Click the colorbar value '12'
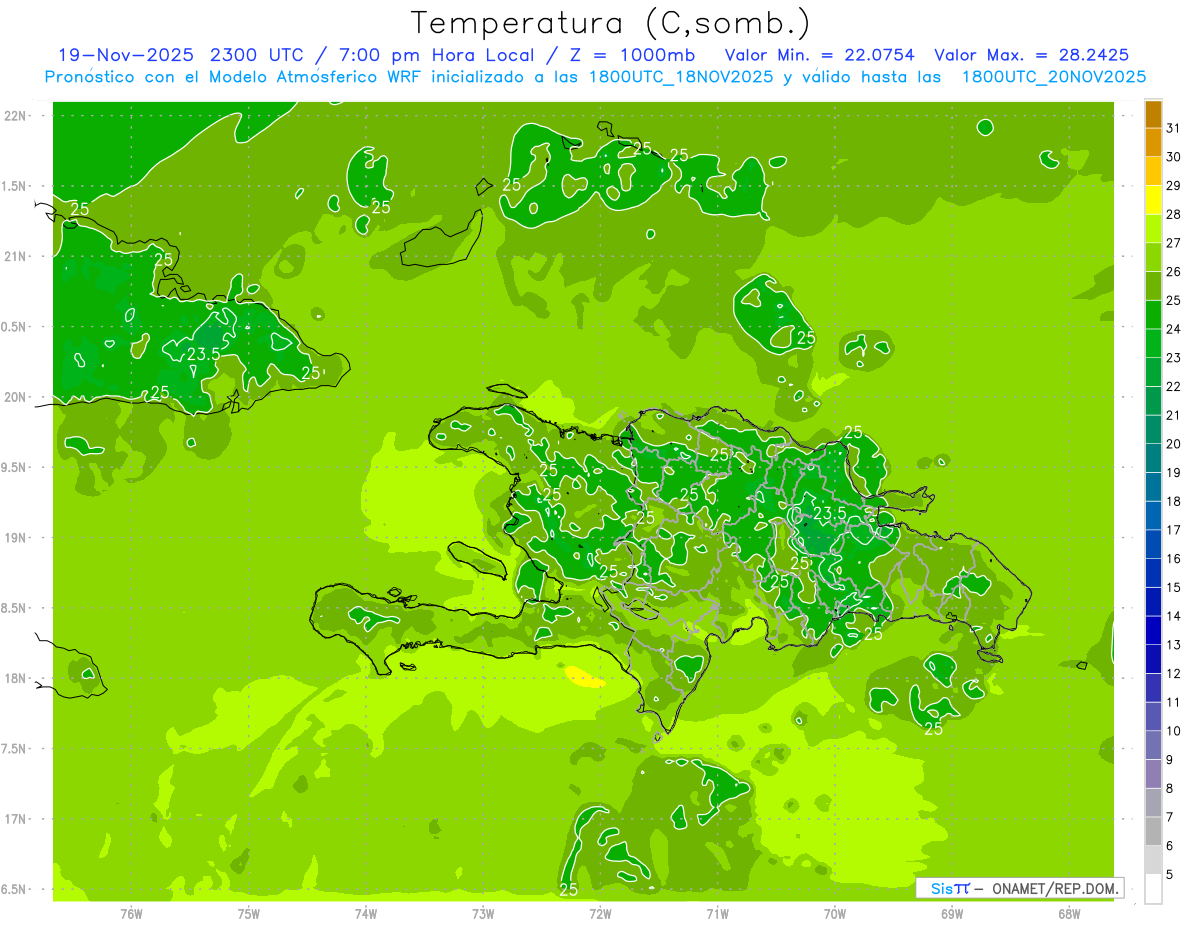The width and height of the screenshot is (1200, 927). click(1173, 674)
